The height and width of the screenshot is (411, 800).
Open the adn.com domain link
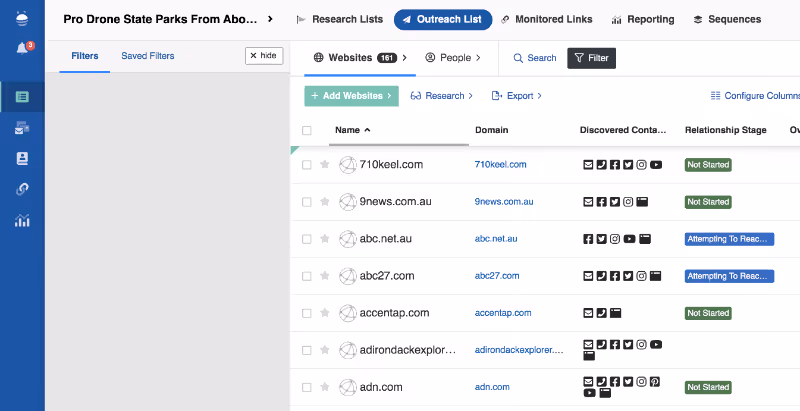(x=492, y=387)
